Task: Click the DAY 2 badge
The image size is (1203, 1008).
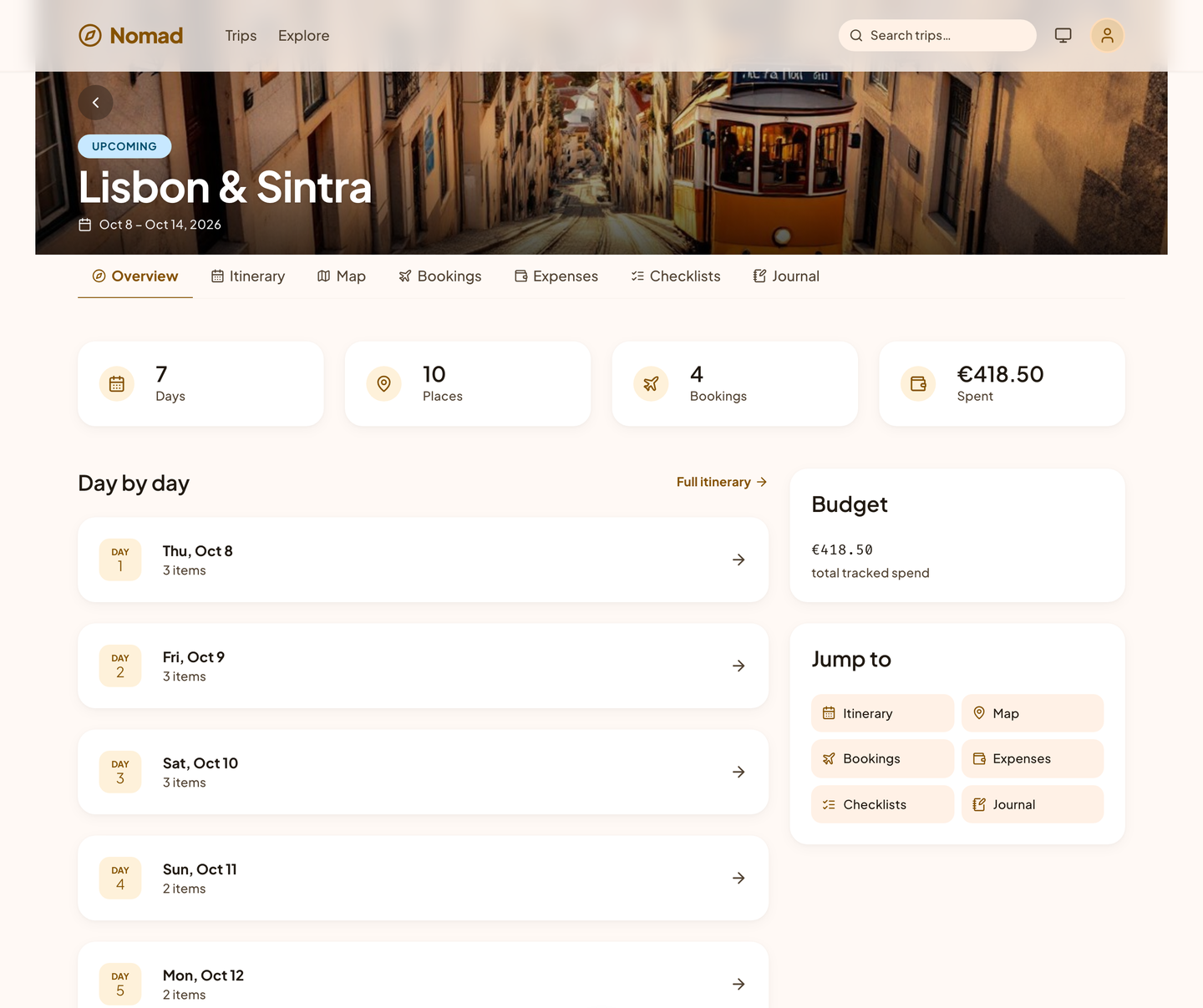Action: (x=120, y=666)
